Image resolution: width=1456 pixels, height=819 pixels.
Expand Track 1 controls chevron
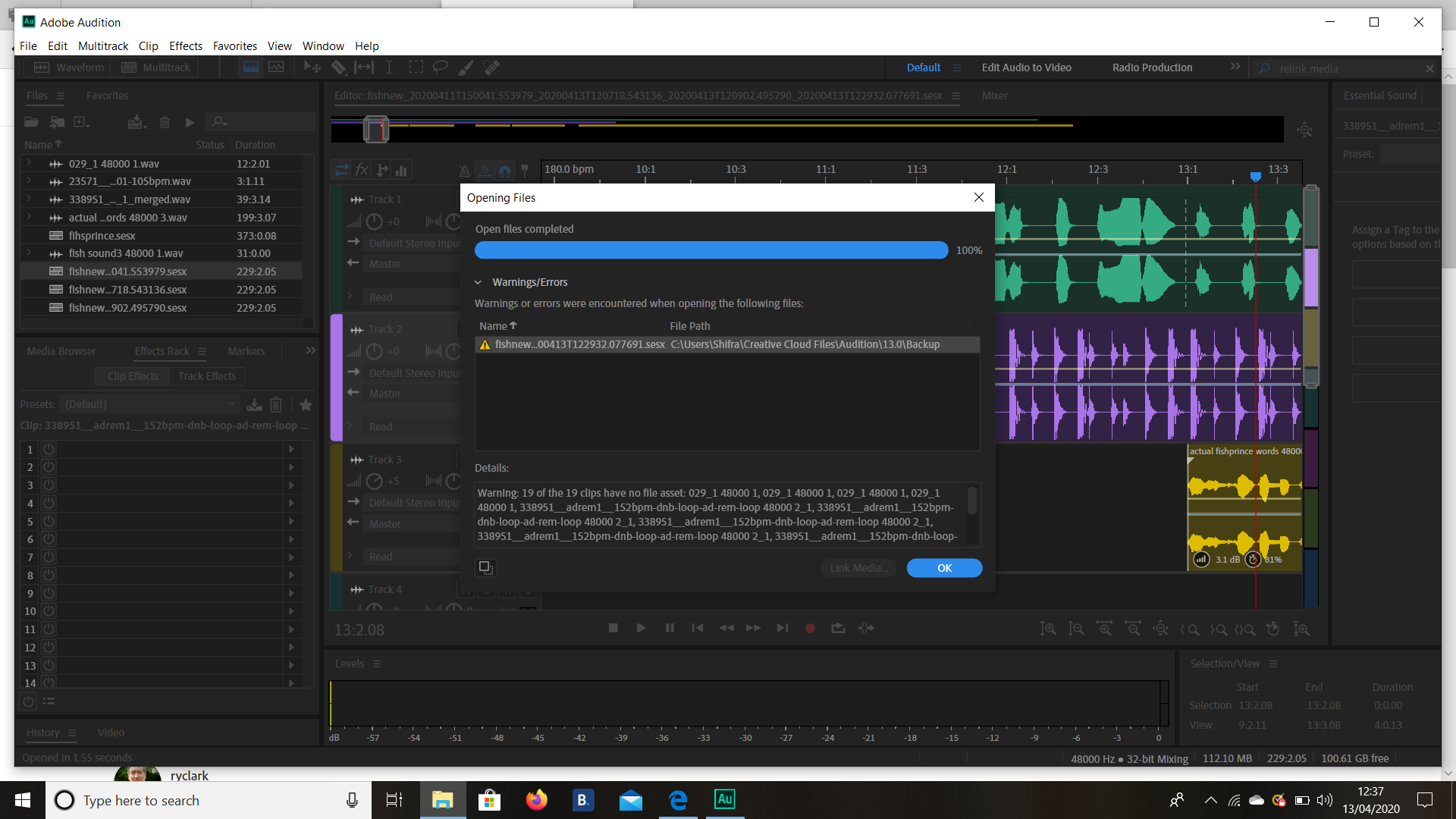350,297
